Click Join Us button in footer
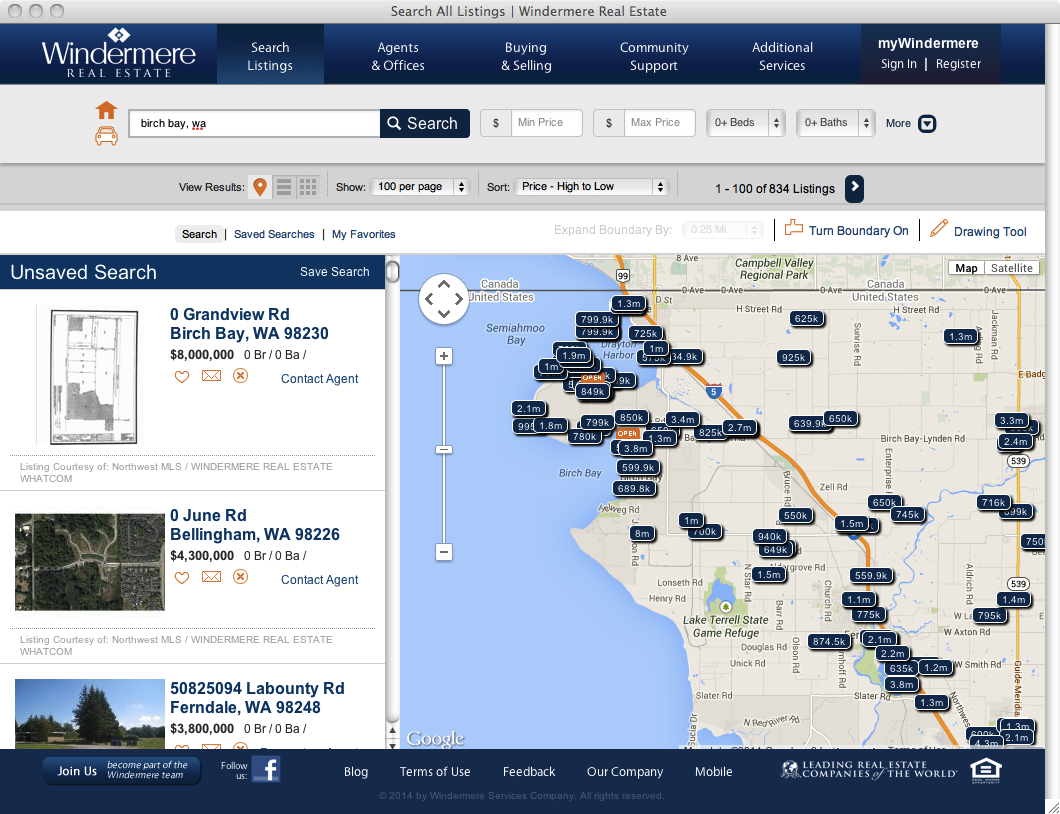1060x814 pixels. [x=122, y=771]
